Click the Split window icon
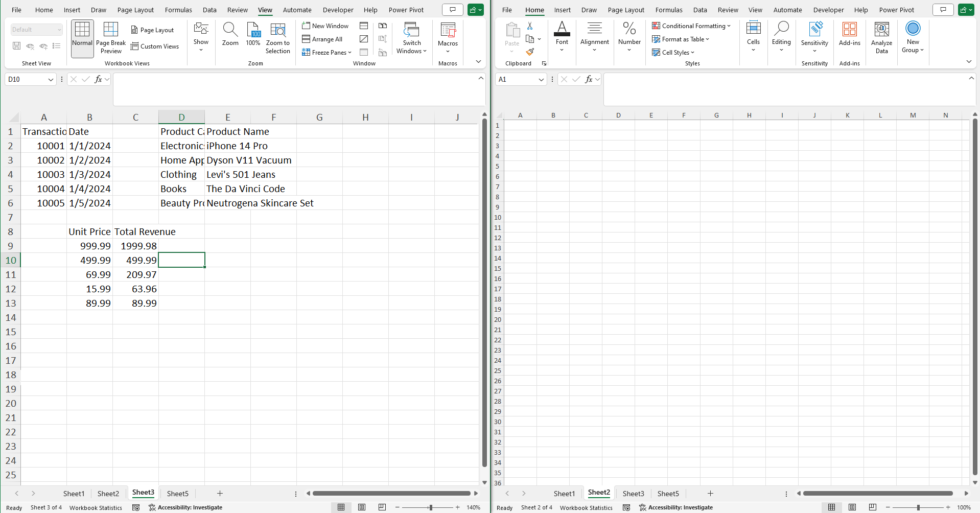This screenshot has width=980, height=513. pyautogui.click(x=364, y=26)
